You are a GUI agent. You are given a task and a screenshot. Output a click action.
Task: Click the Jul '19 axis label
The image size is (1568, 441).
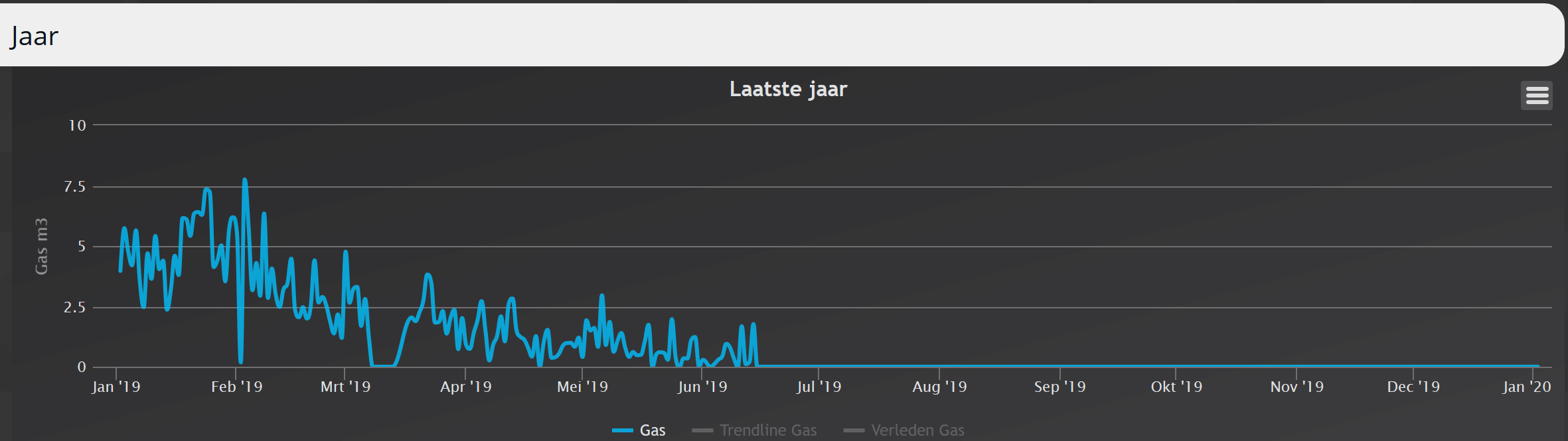(819, 387)
